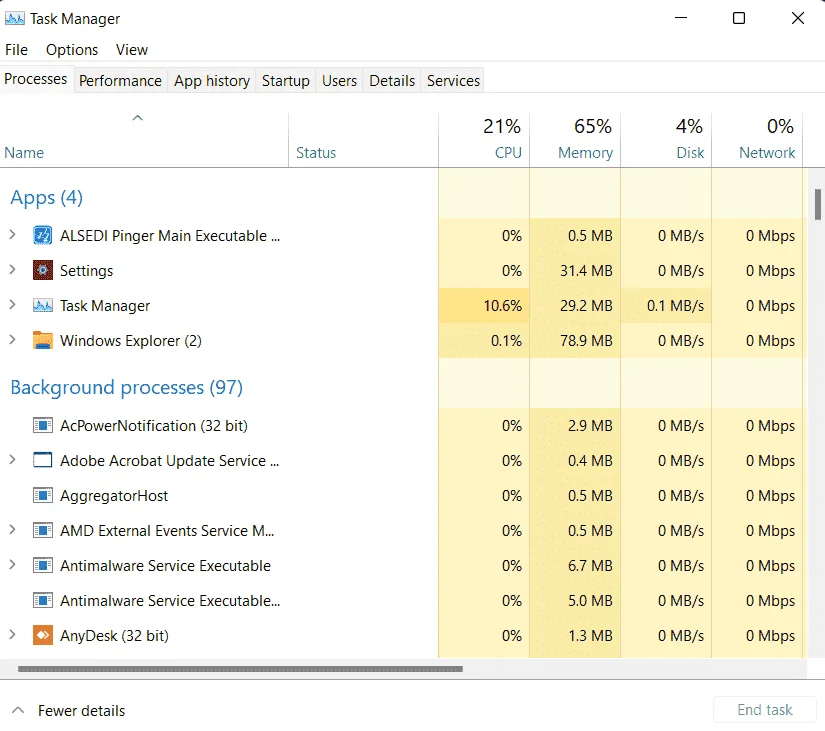Sort processes by Memory column
This screenshot has width=825, height=731.
(x=575, y=140)
